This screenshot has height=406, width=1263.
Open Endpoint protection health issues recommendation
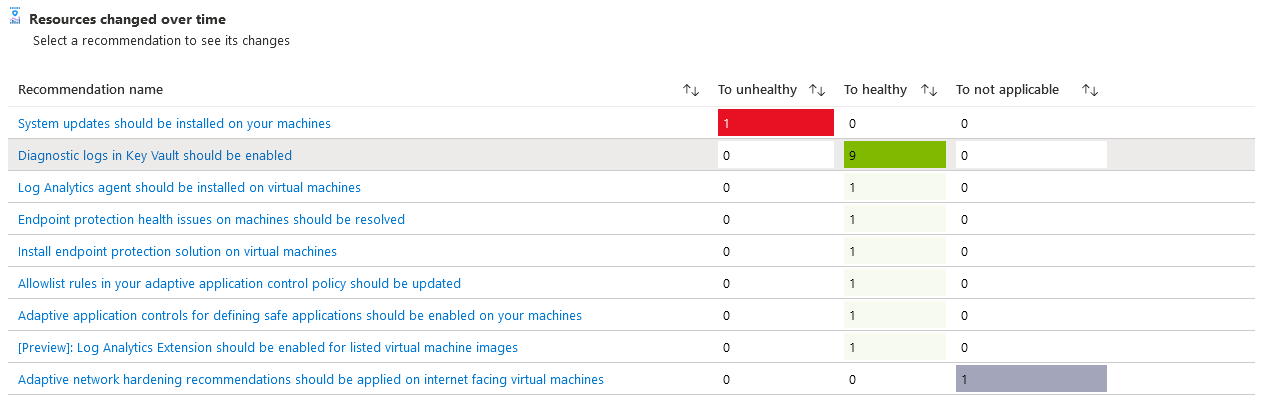coord(211,220)
